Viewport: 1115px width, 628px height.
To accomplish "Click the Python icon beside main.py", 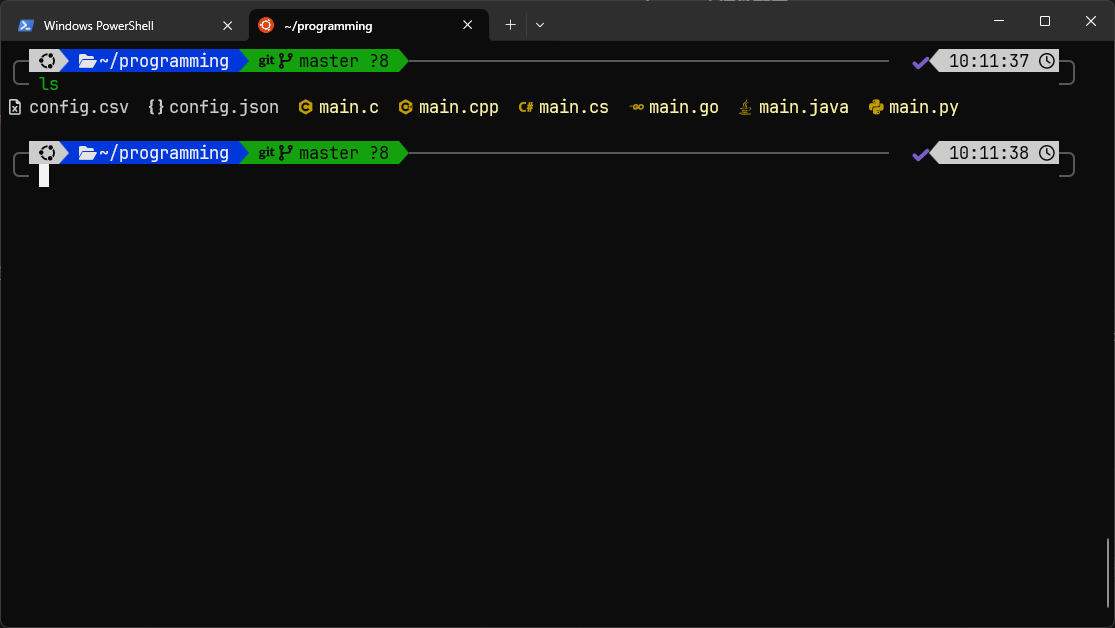I will coord(876,107).
